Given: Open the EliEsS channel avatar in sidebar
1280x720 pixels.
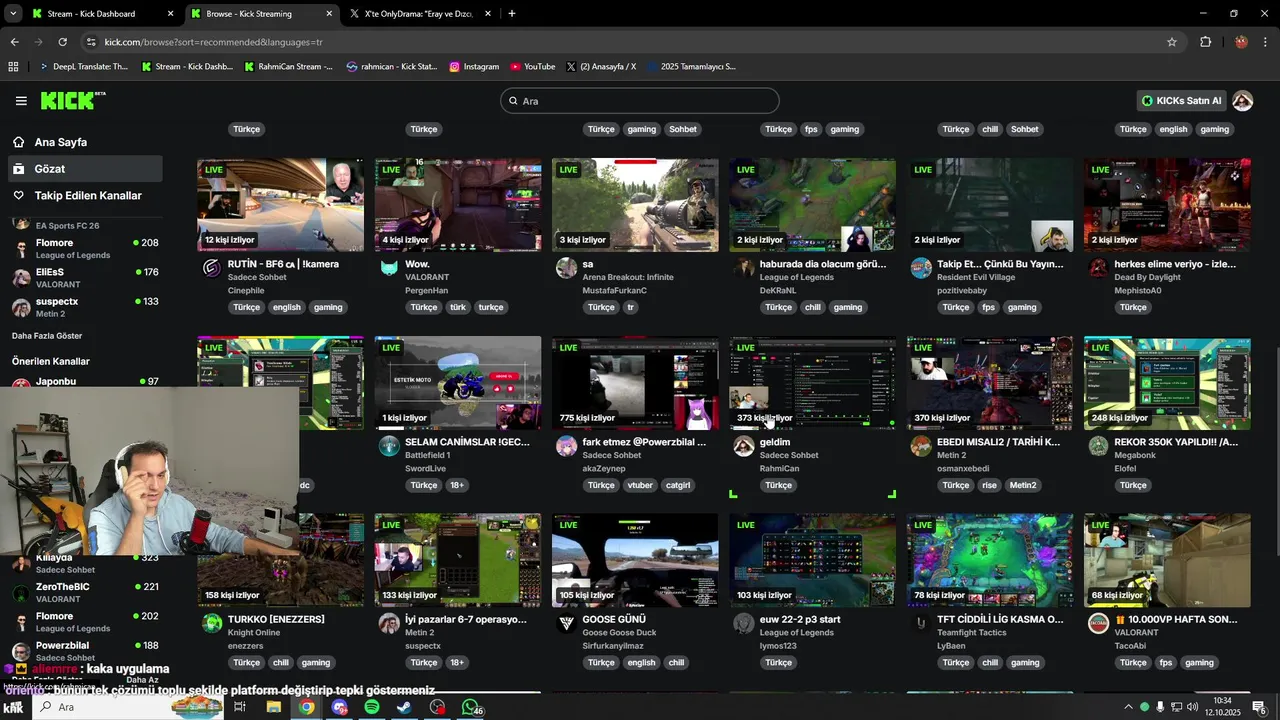Looking at the screenshot, I should coord(20,278).
